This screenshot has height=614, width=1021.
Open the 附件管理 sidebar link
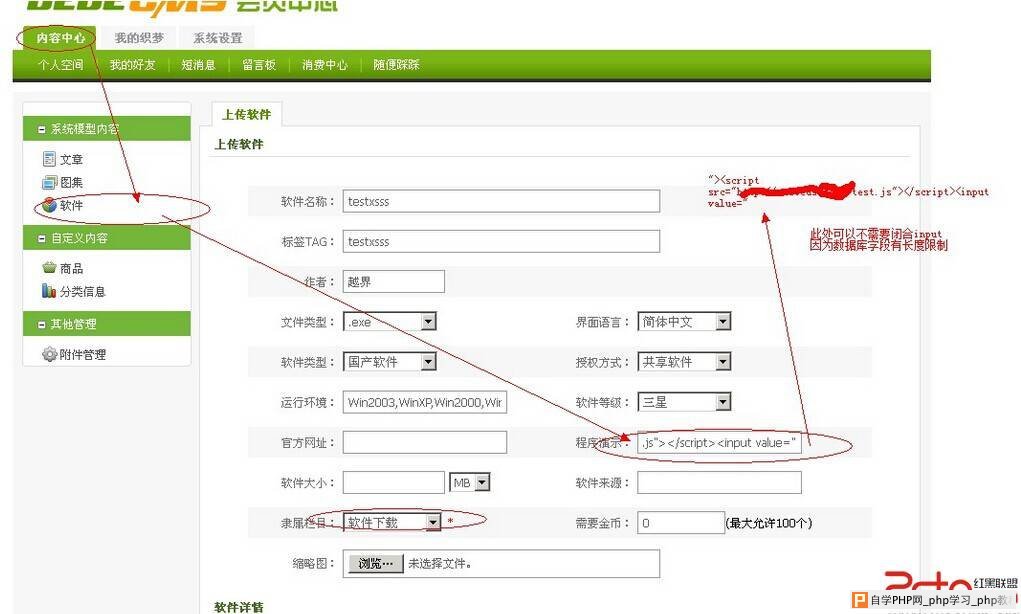[83, 355]
